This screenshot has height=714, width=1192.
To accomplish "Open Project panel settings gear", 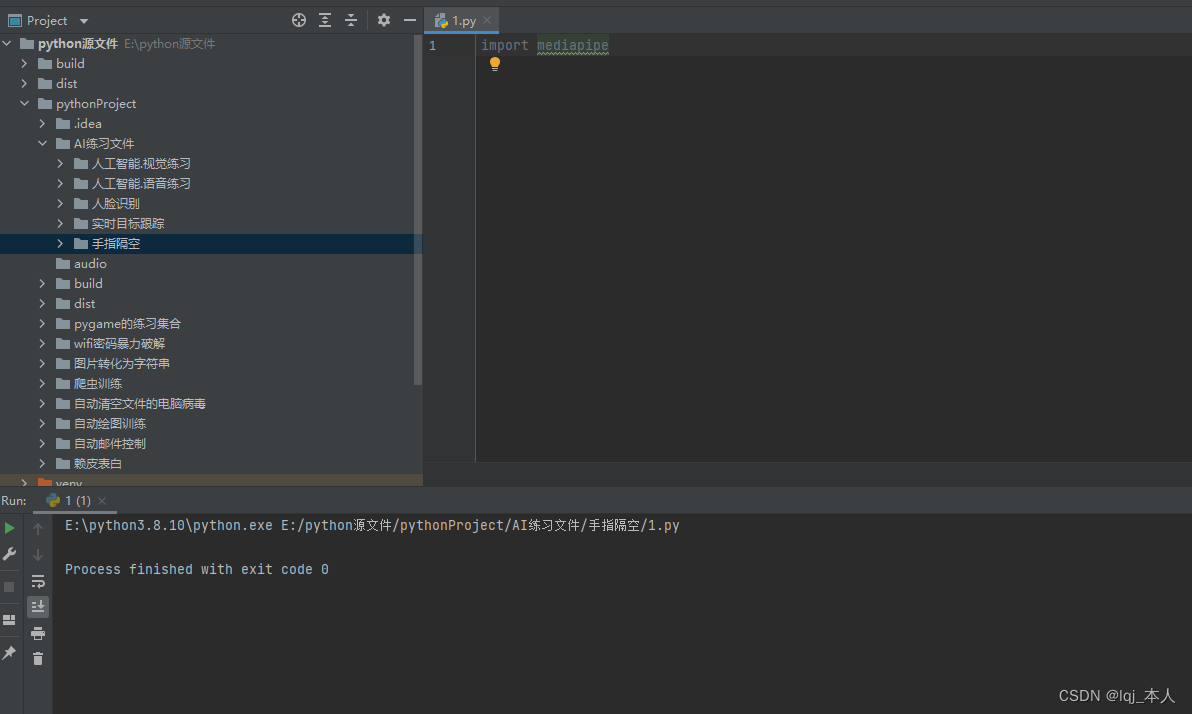I will click(384, 19).
